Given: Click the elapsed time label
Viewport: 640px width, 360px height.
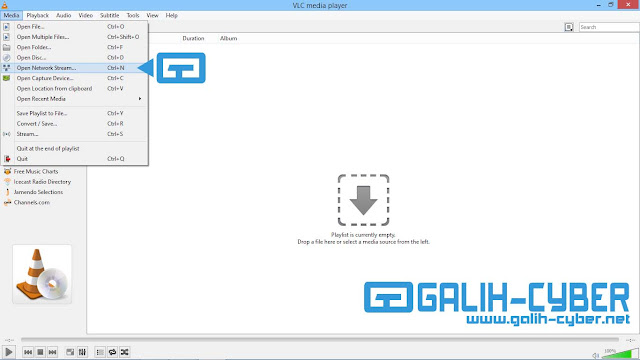Looking at the screenshot, I should click(x=9, y=340).
